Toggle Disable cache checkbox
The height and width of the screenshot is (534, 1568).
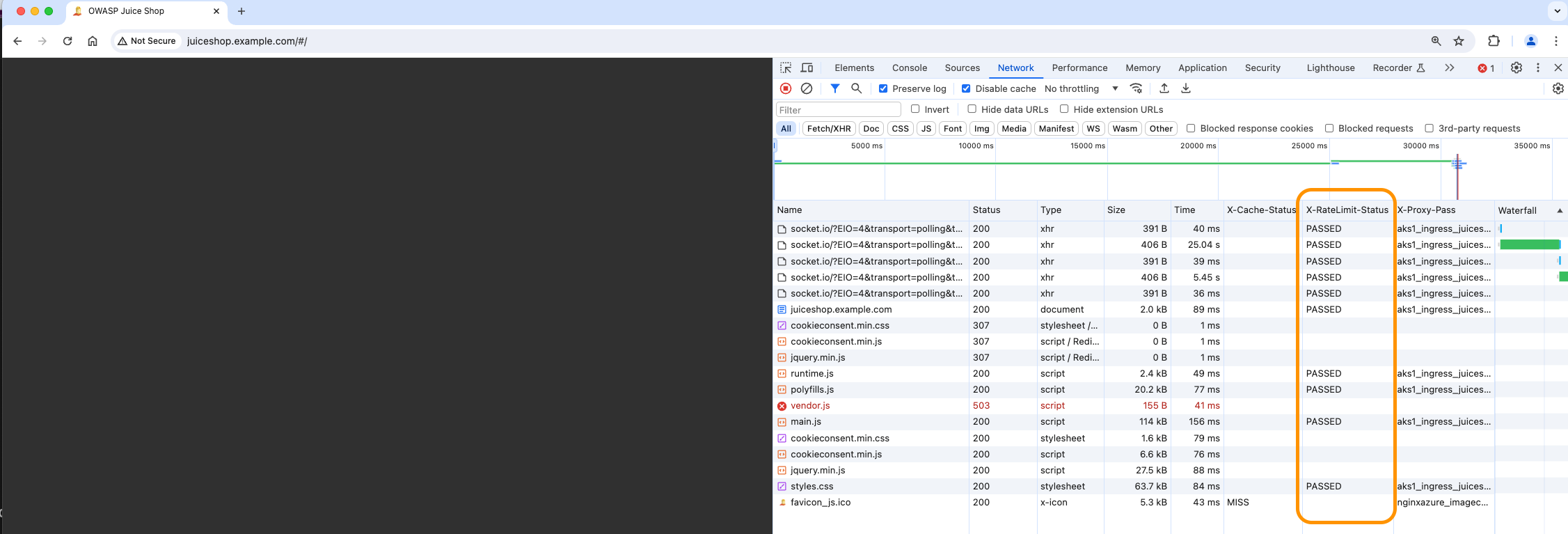(966, 88)
